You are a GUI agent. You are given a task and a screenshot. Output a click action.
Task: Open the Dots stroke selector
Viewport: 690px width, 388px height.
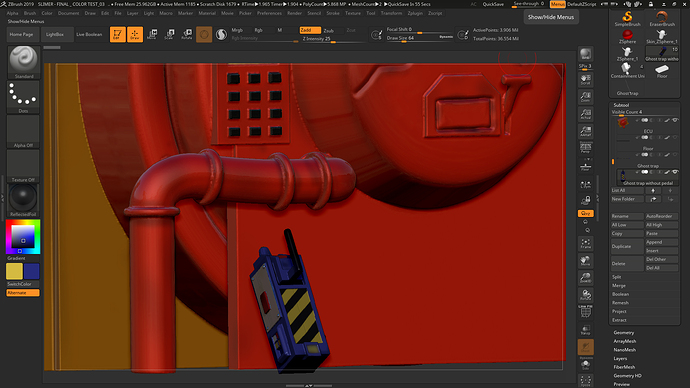coord(23,97)
